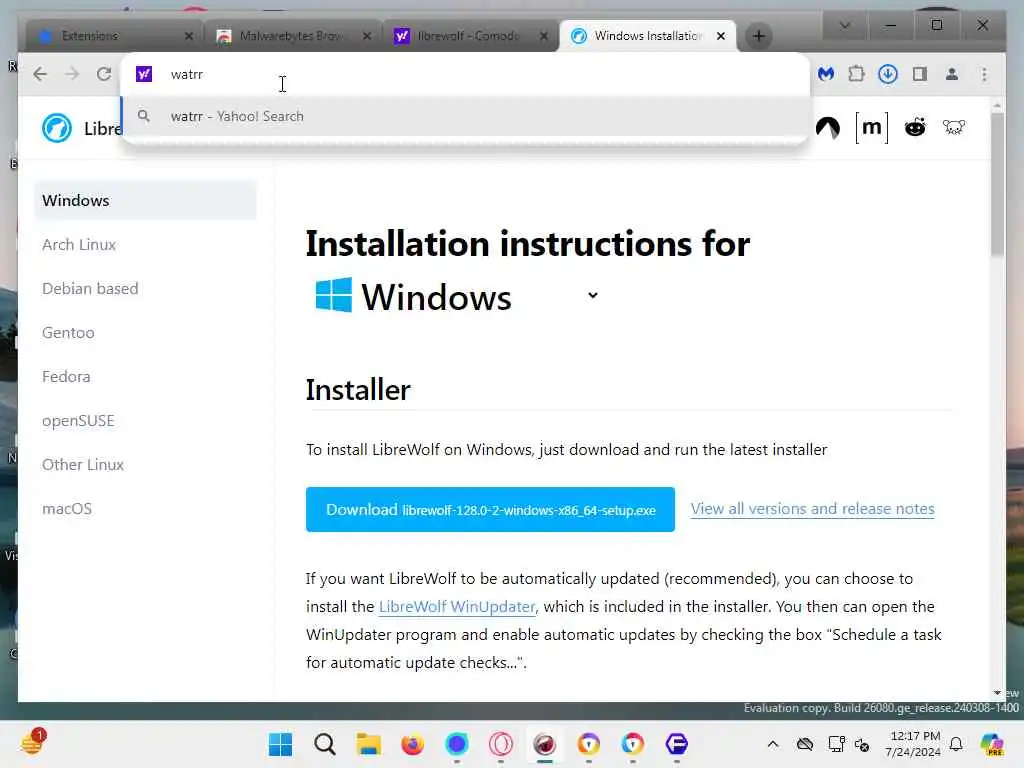The width and height of the screenshot is (1024, 768).
Task: Open Opera browser from taskbar
Action: pyautogui.click(x=500, y=744)
